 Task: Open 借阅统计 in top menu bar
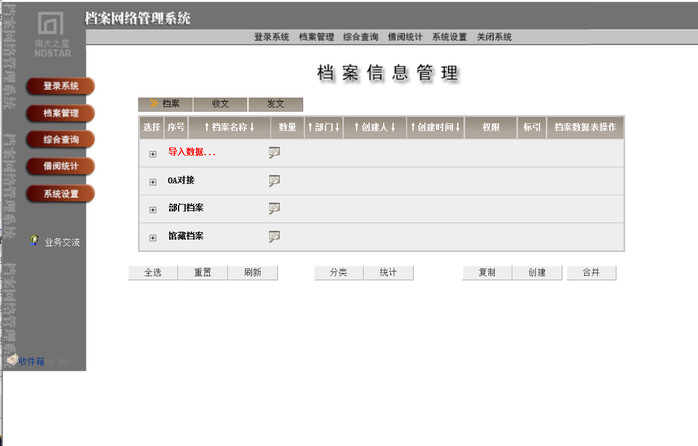click(405, 37)
